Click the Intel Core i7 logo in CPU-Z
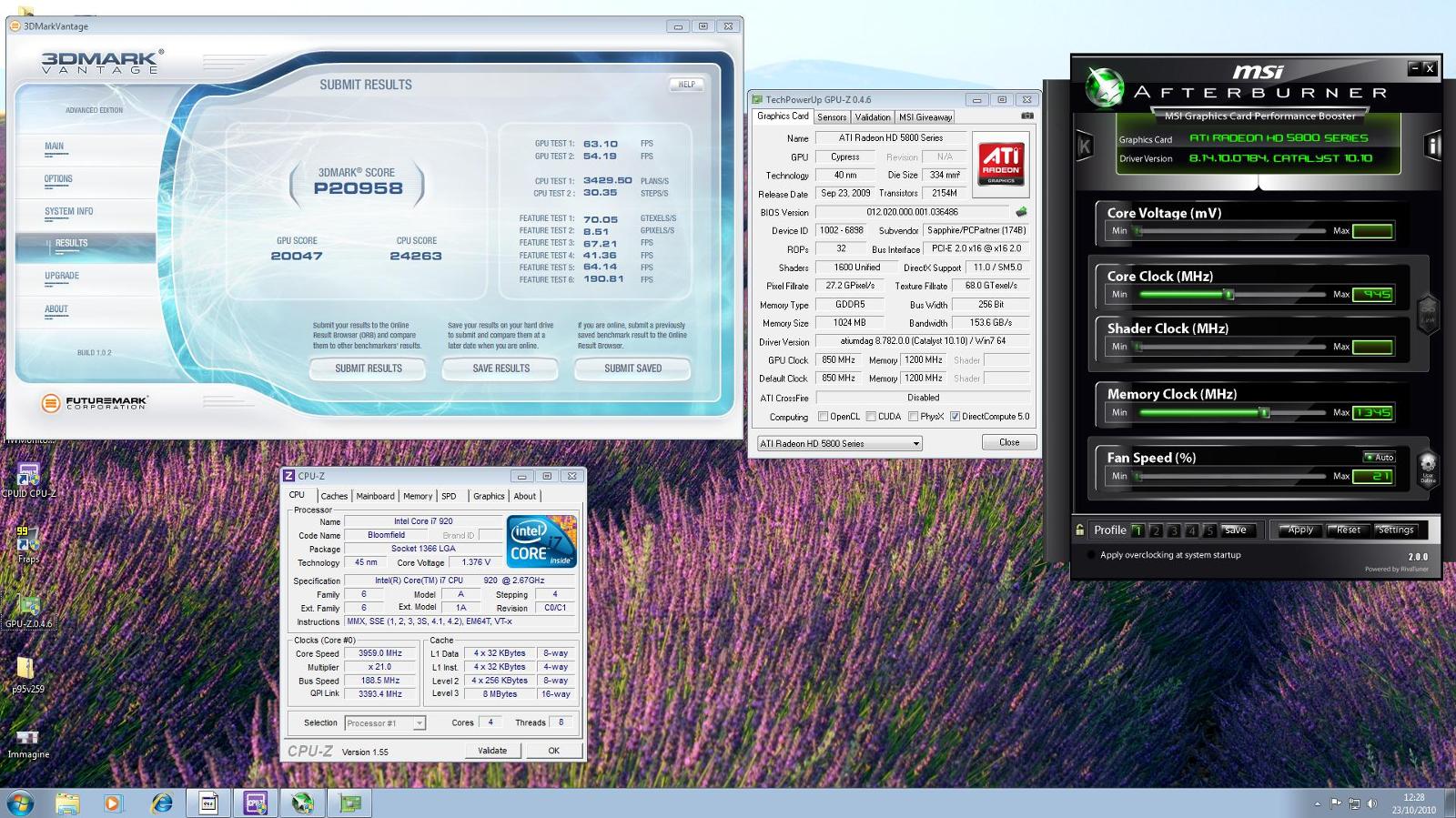 (x=541, y=542)
